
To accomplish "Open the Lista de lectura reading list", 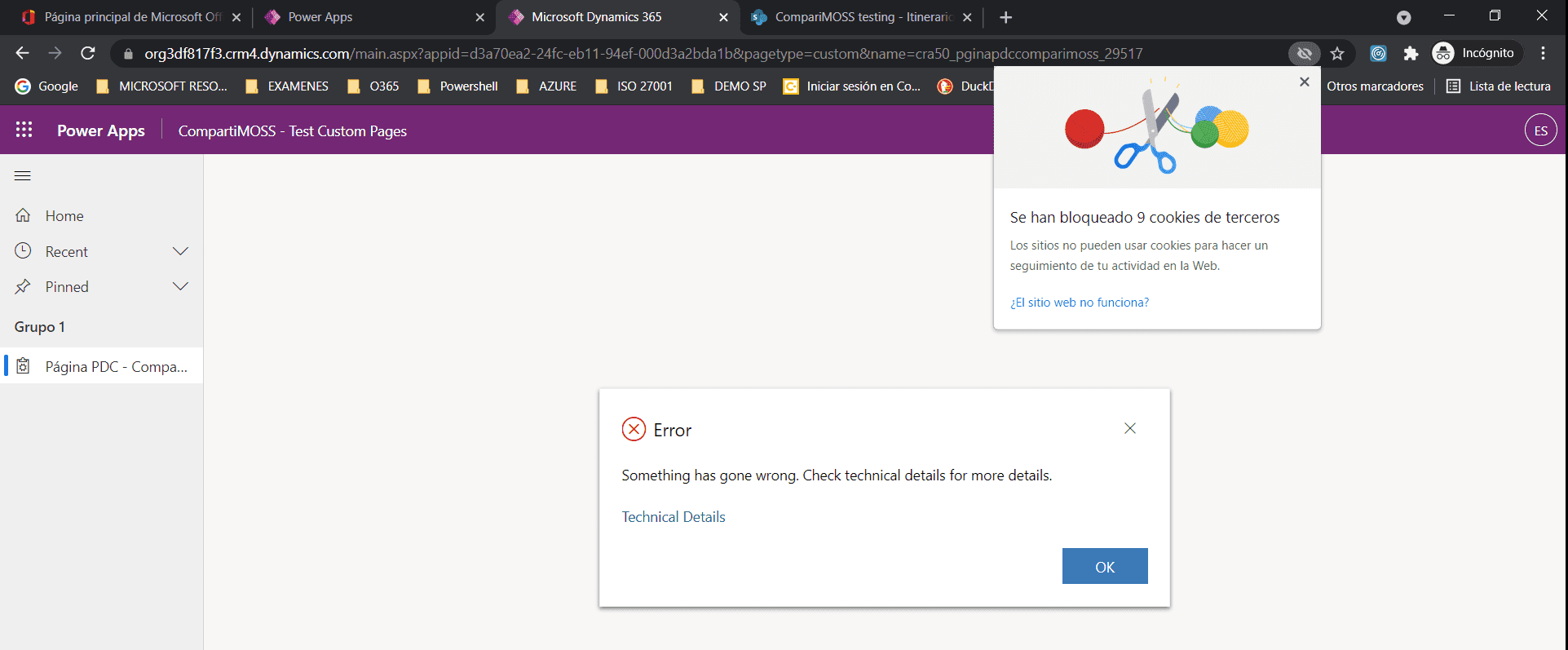I will pos(1499,86).
